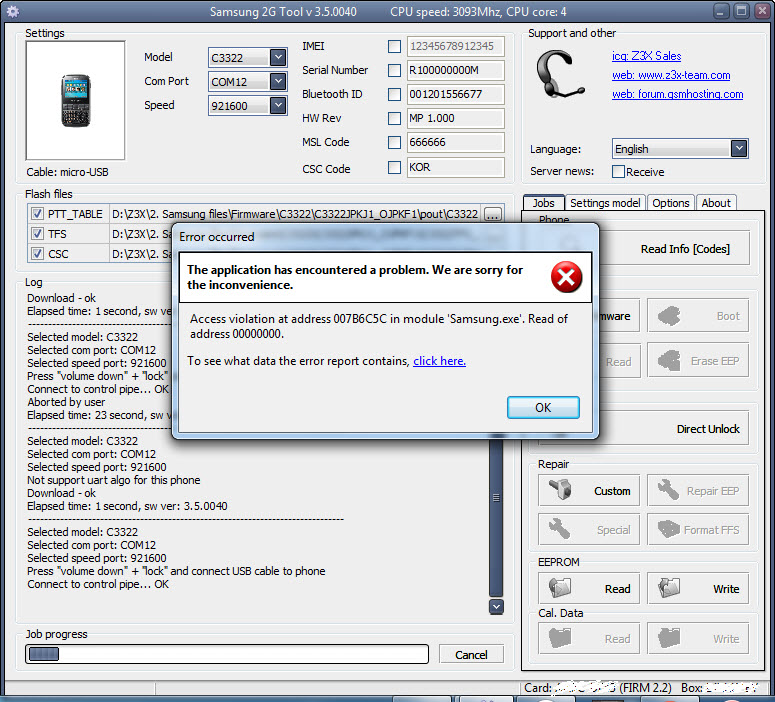
Task: Switch to the Settings model tab
Action: [x=605, y=203]
